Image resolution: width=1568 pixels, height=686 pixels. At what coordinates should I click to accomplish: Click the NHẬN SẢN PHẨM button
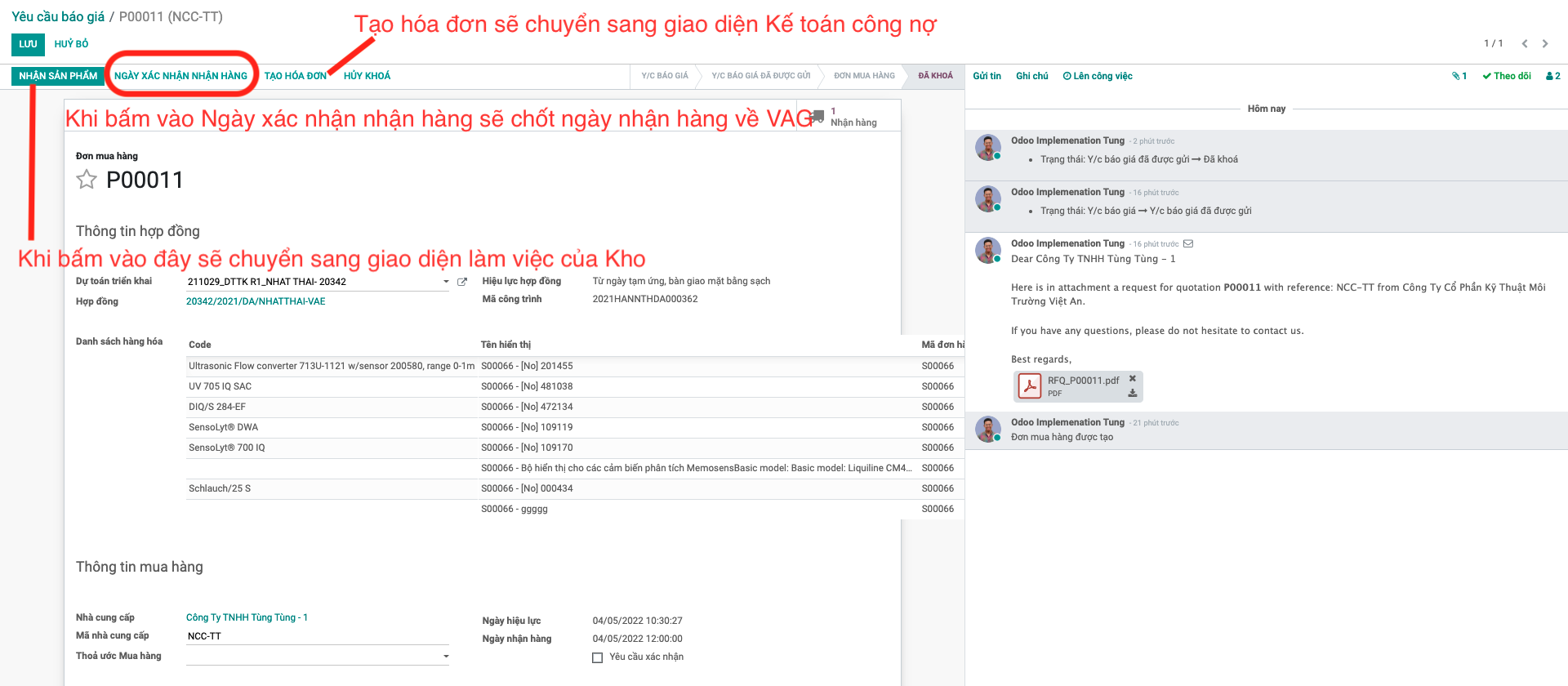coord(58,76)
